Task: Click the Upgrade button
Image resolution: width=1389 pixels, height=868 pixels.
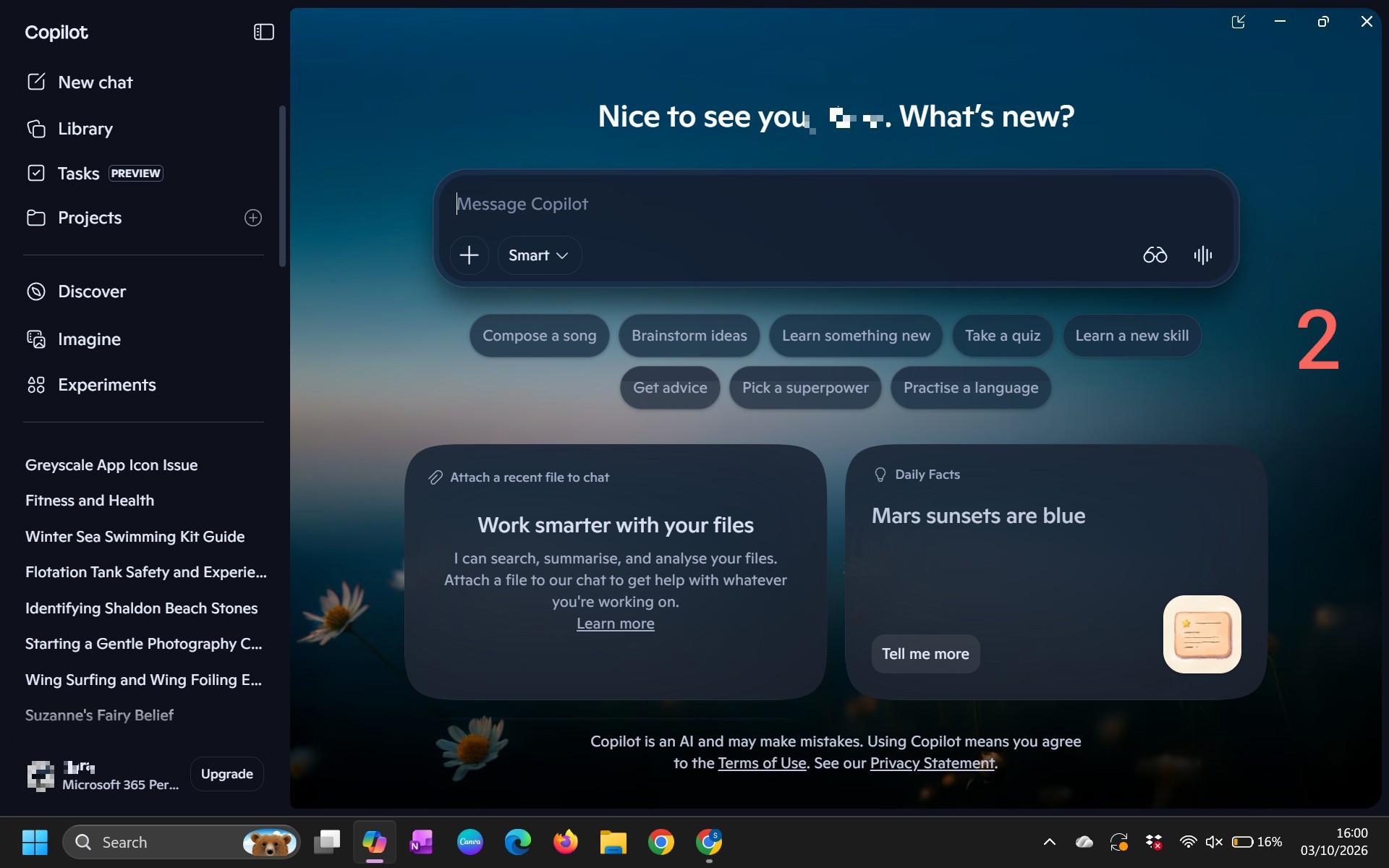Action: pos(227,774)
